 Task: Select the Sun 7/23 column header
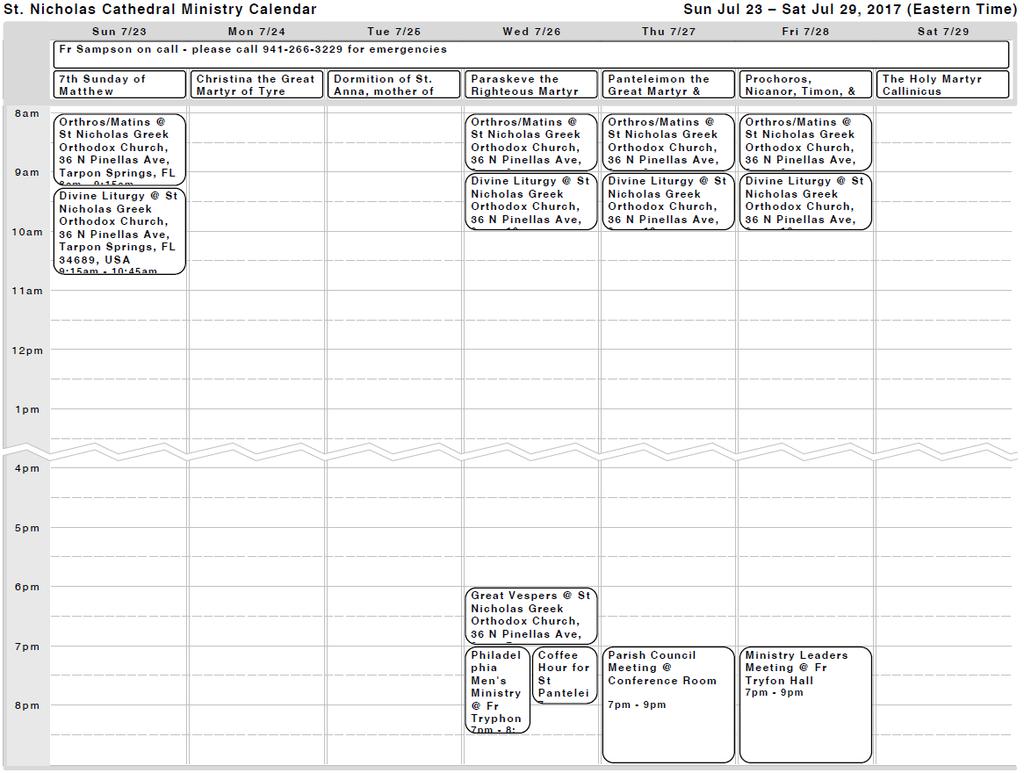(119, 31)
